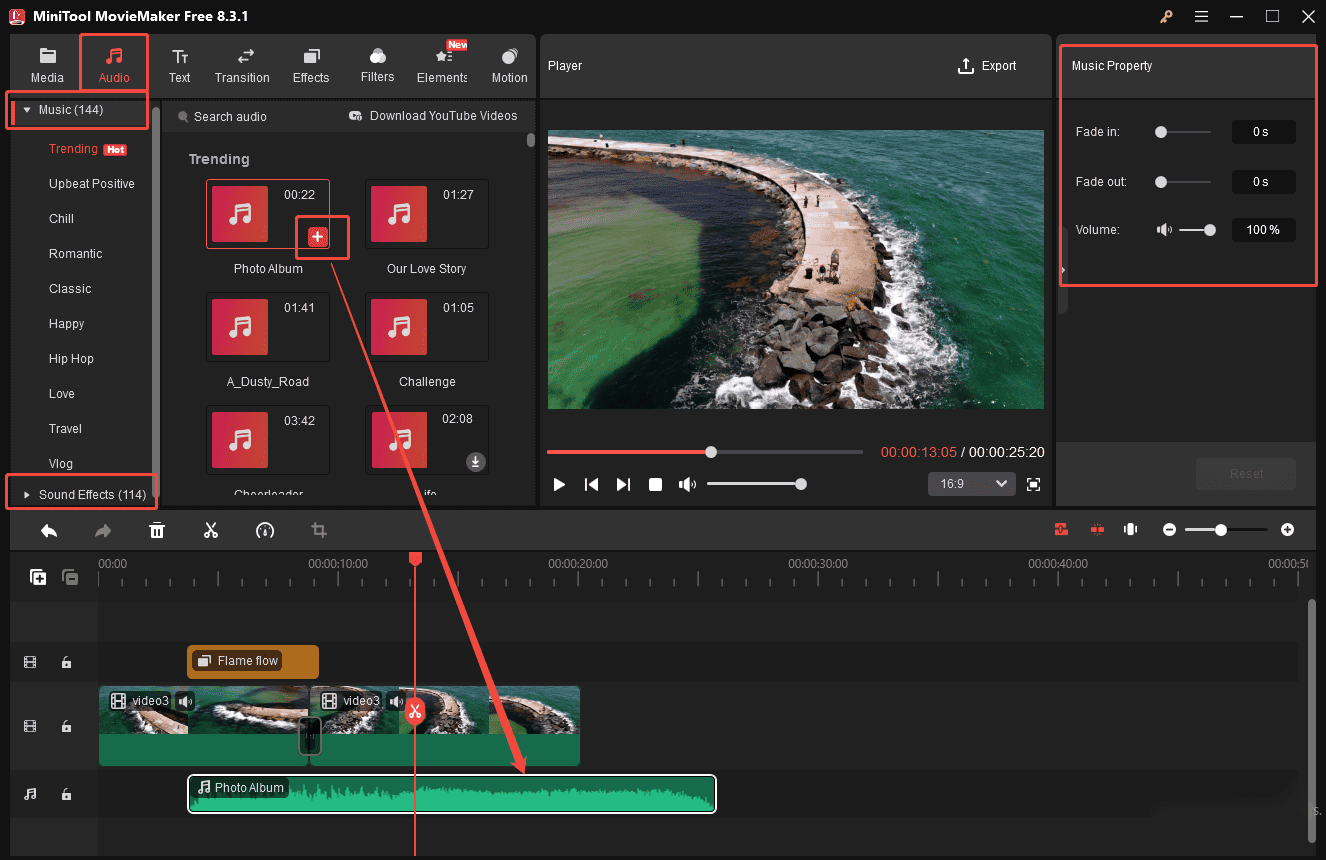Select the Photo Album clip in the audio track
This screenshot has height=860, width=1326.
(x=451, y=793)
